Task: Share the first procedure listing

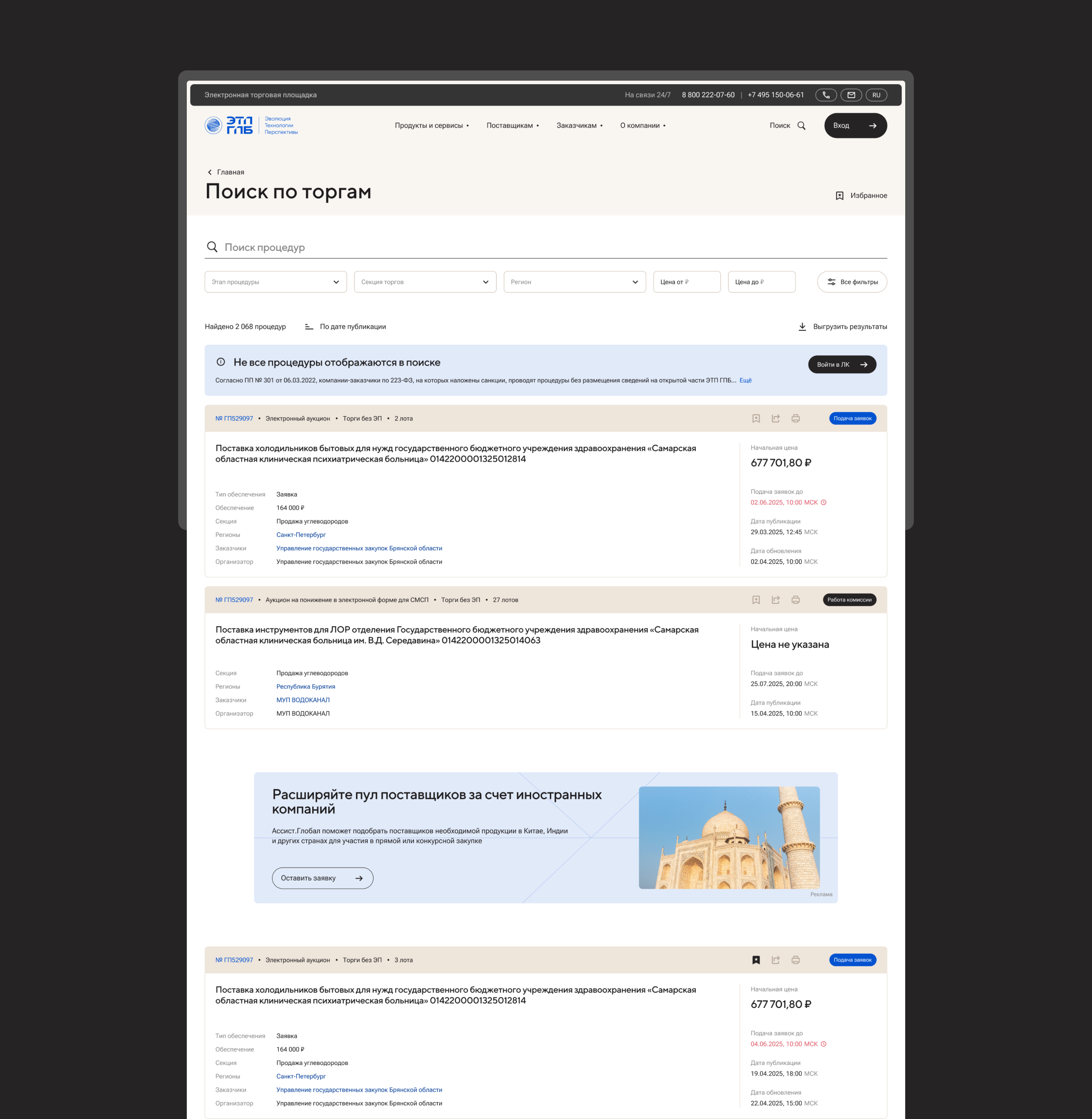Action: (775, 418)
